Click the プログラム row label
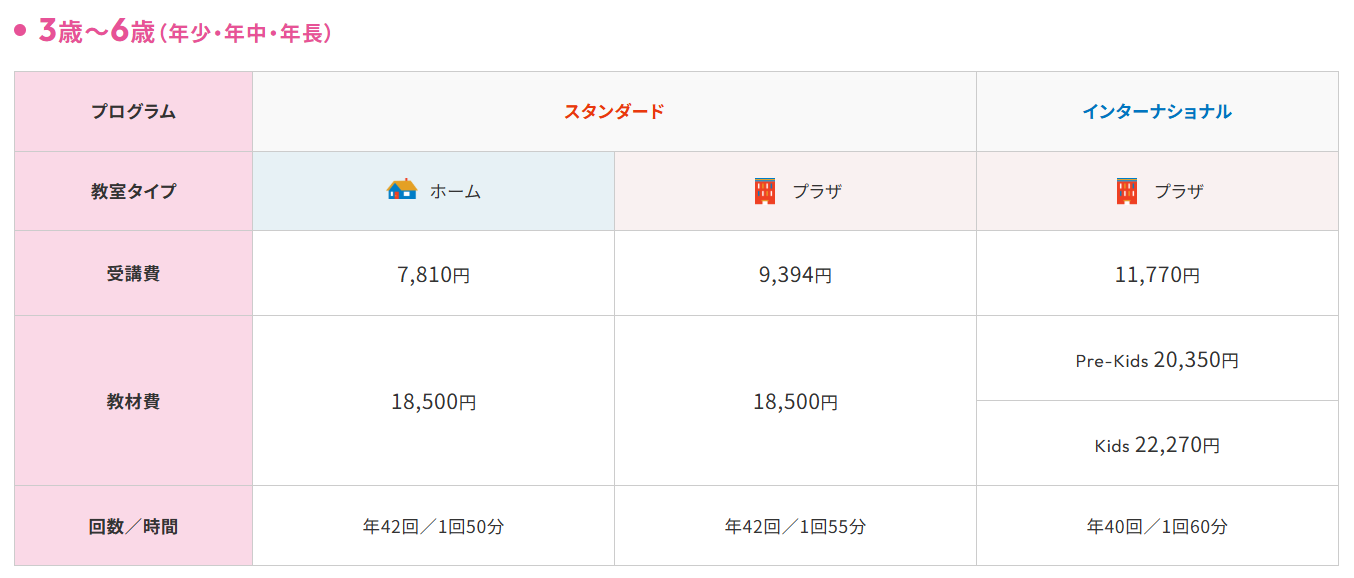This screenshot has width=1354, height=578. pos(133,111)
